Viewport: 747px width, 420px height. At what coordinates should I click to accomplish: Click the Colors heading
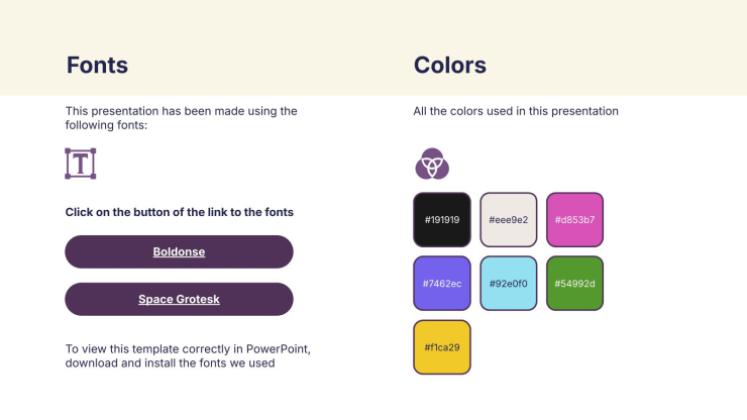click(450, 65)
